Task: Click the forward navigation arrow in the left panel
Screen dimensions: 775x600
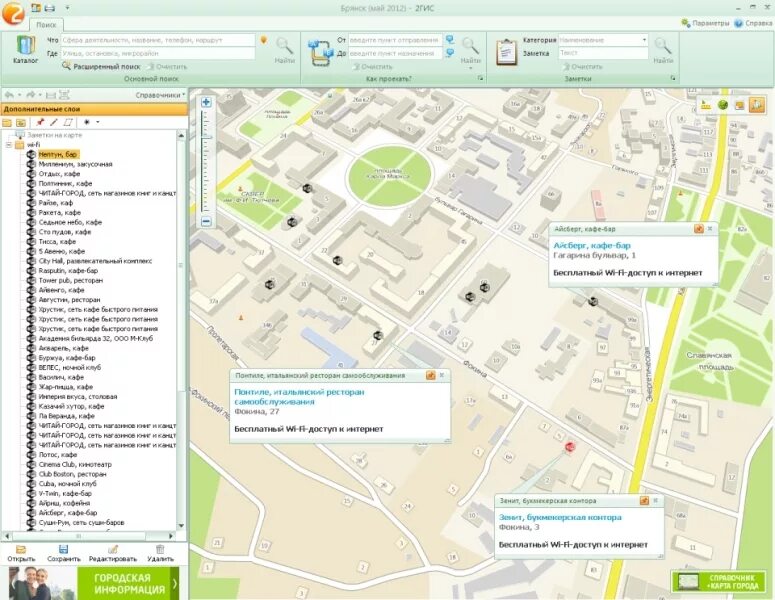Action: click(x=31, y=95)
